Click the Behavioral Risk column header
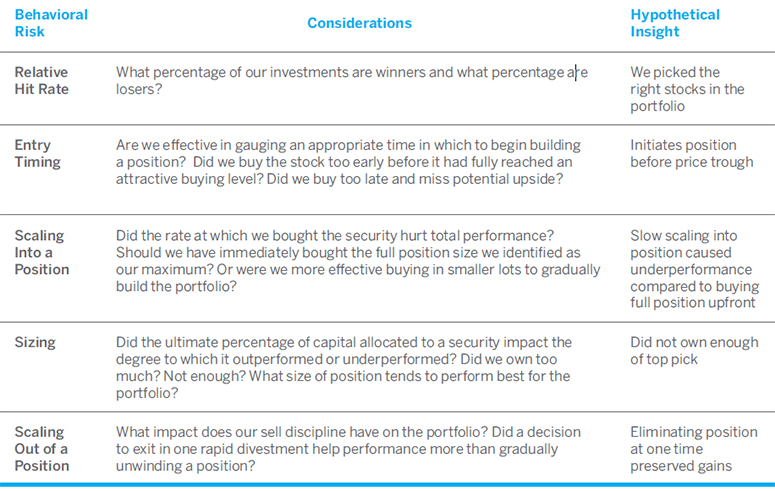Screen dimensions: 775x491 (x=51, y=23)
